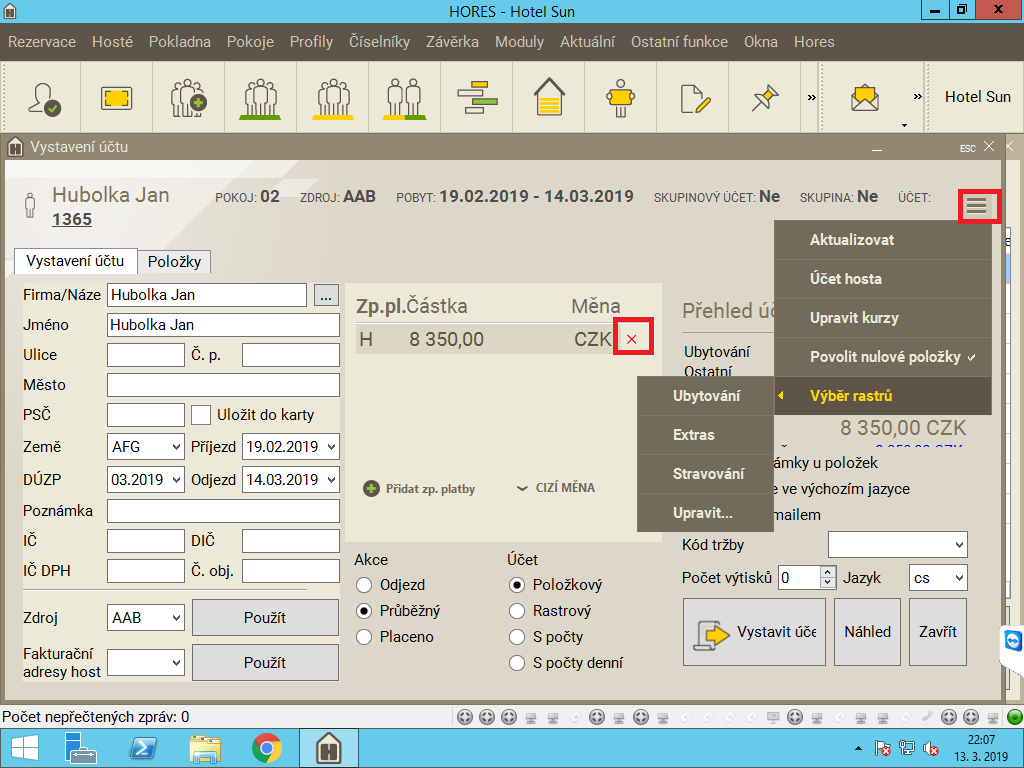
Task: Click Přidat zp. platby link
Action: (x=419, y=489)
